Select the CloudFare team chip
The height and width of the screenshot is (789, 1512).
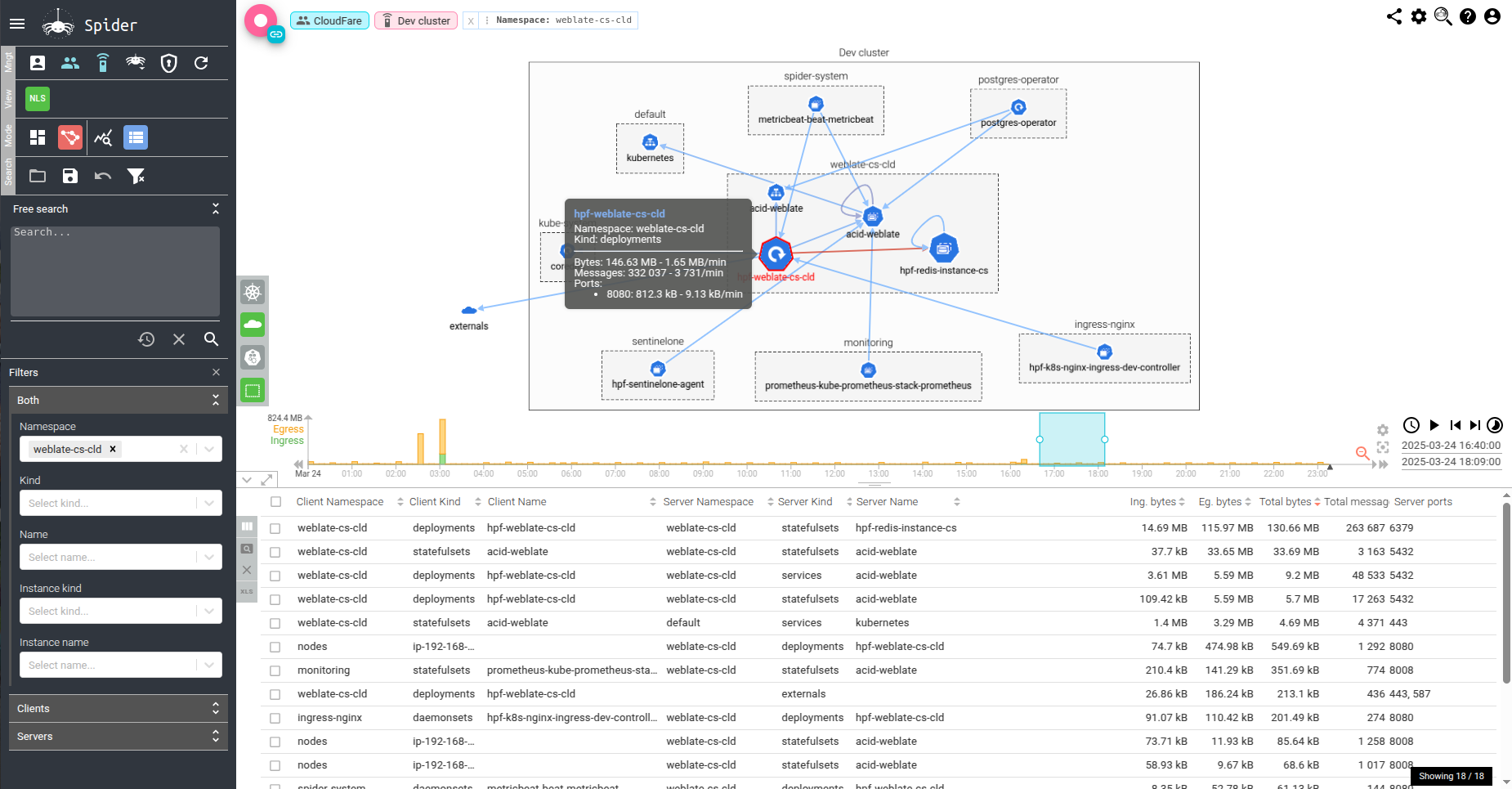coord(329,20)
